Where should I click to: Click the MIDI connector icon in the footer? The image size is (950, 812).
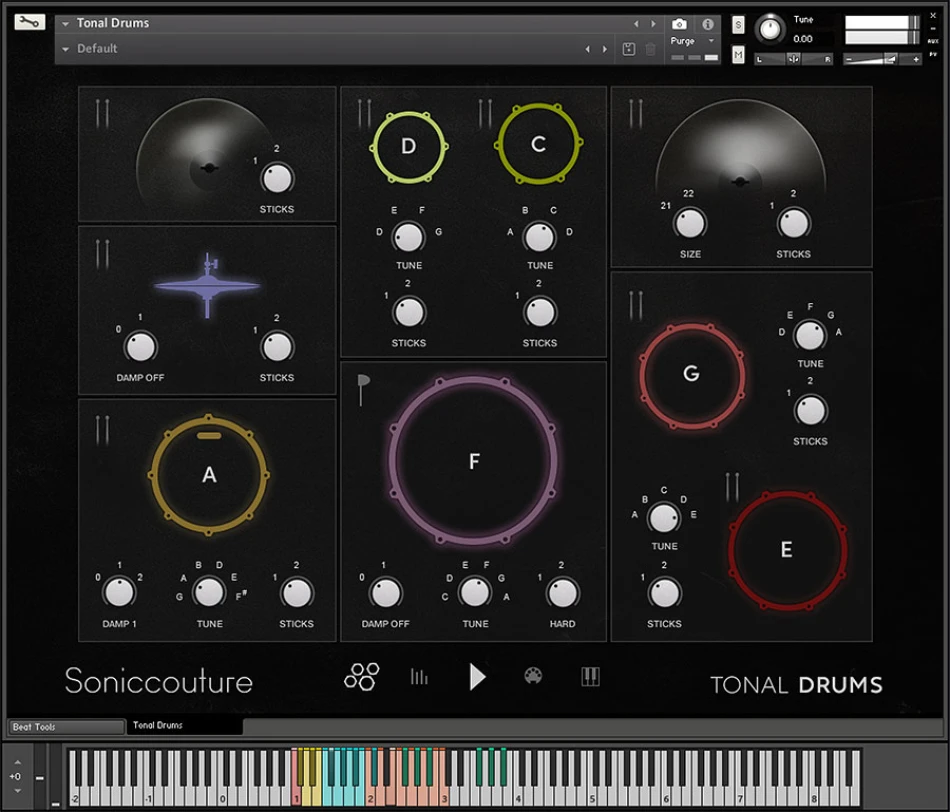pyautogui.click(x=533, y=676)
